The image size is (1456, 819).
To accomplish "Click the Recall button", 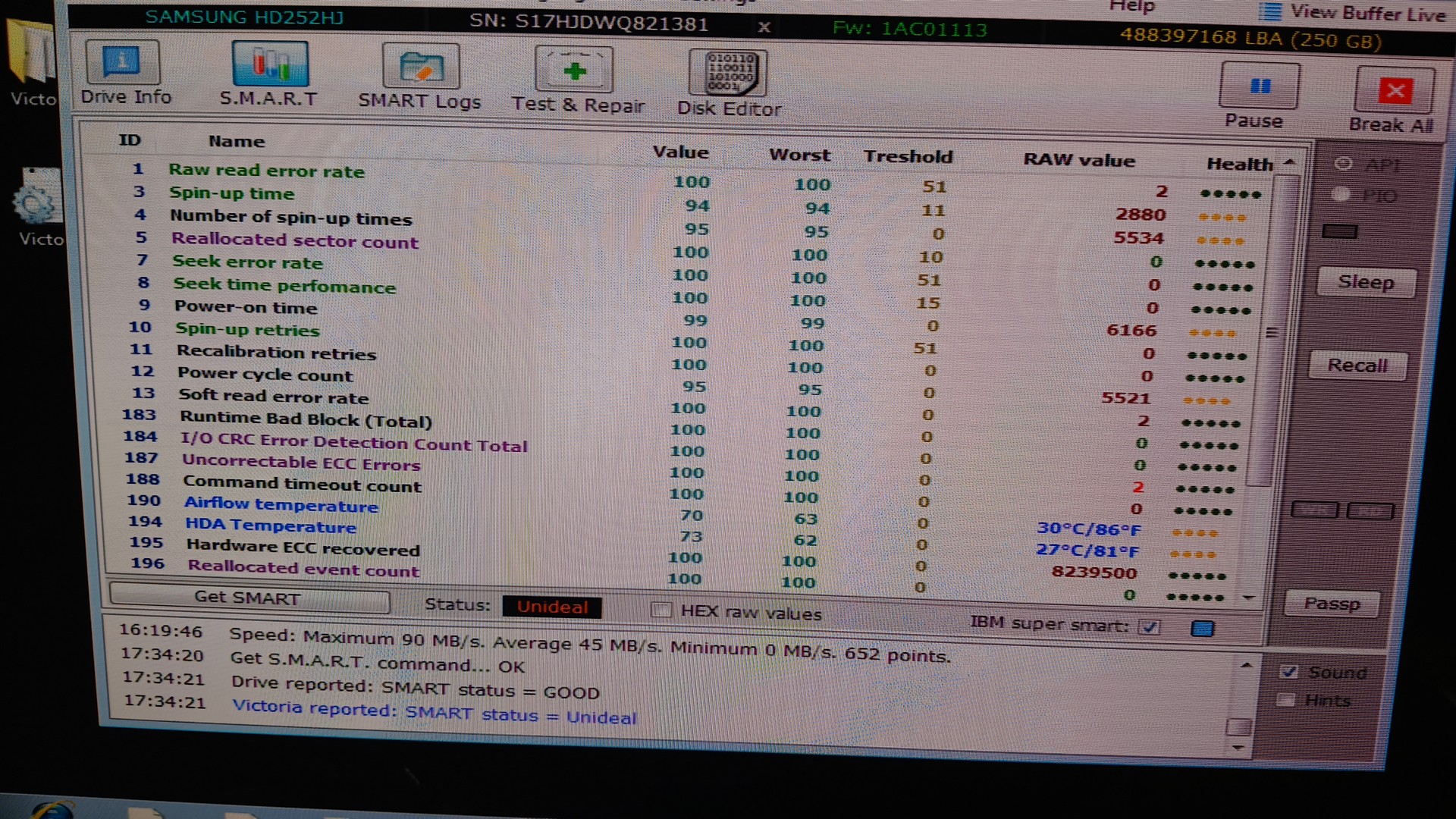I will (1357, 366).
